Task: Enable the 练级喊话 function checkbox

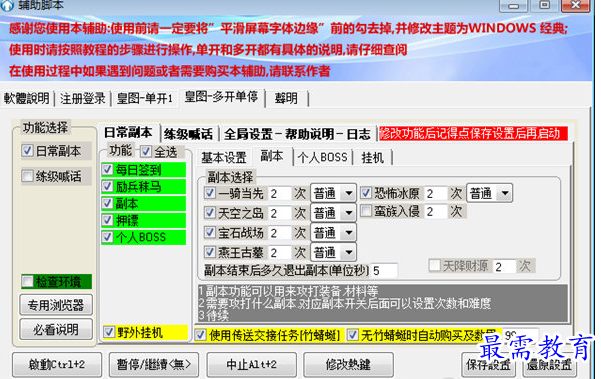Action: [27, 176]
